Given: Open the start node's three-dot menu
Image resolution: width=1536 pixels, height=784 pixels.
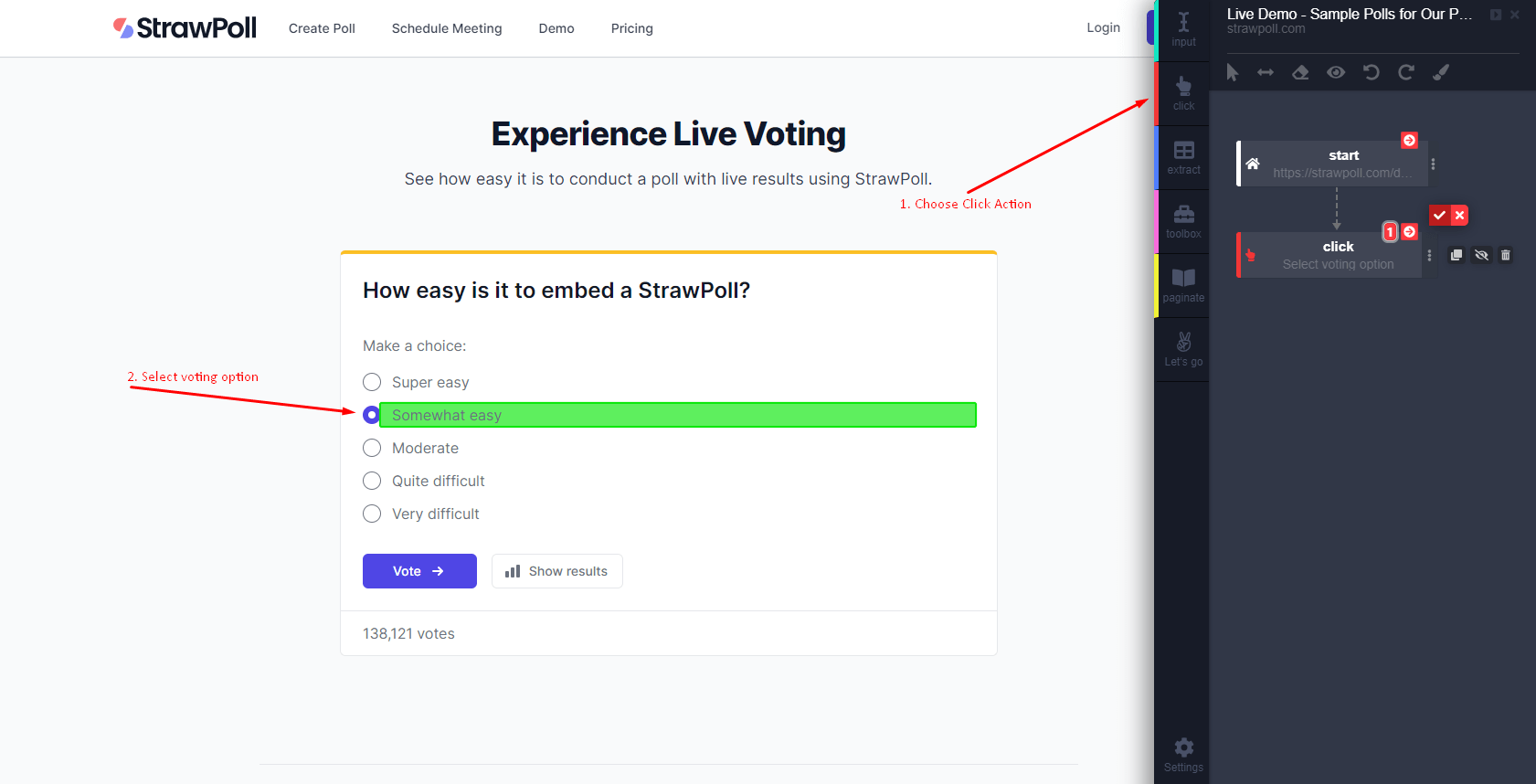Looking at the screenshot, I should click(x=1433, y=164).
